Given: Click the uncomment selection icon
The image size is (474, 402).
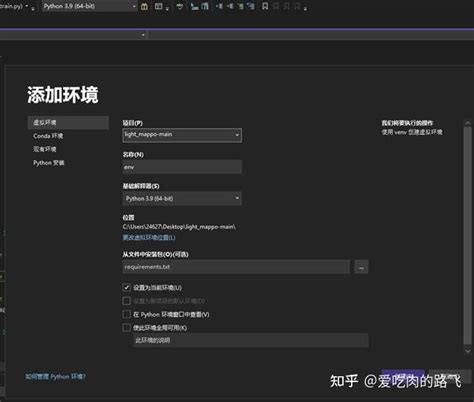Looking at the screenshot, I should tap(251, 6).
